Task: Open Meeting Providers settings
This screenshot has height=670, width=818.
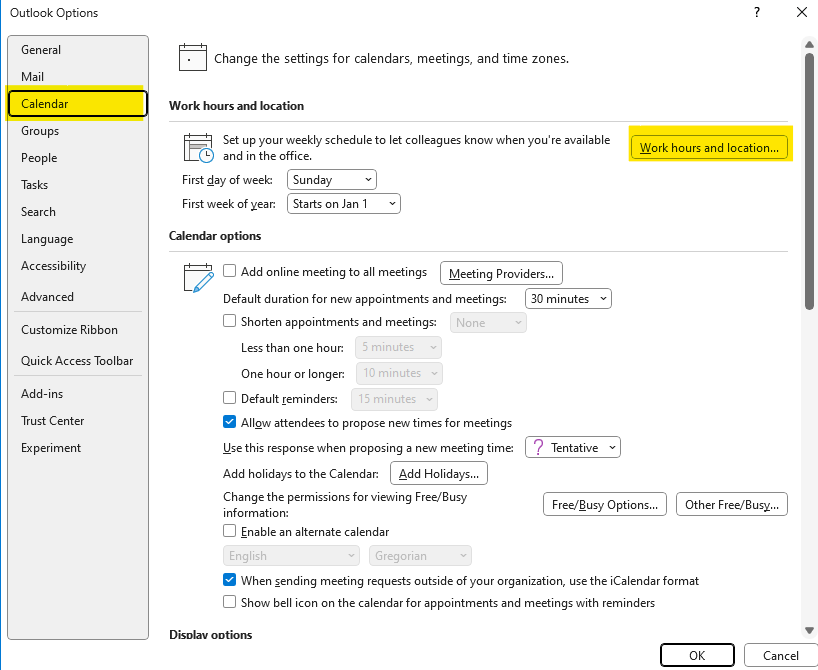Action: tap(501, 273)
